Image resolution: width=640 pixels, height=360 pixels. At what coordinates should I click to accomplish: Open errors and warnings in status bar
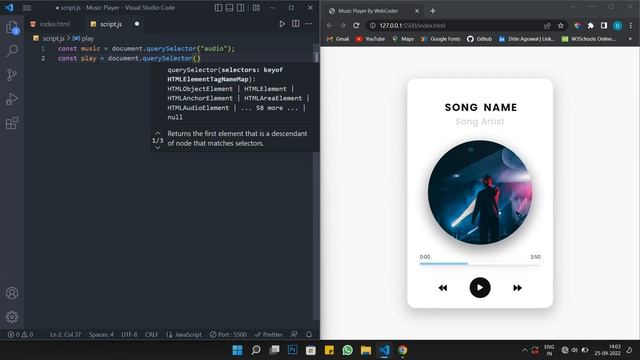[20, 334]
